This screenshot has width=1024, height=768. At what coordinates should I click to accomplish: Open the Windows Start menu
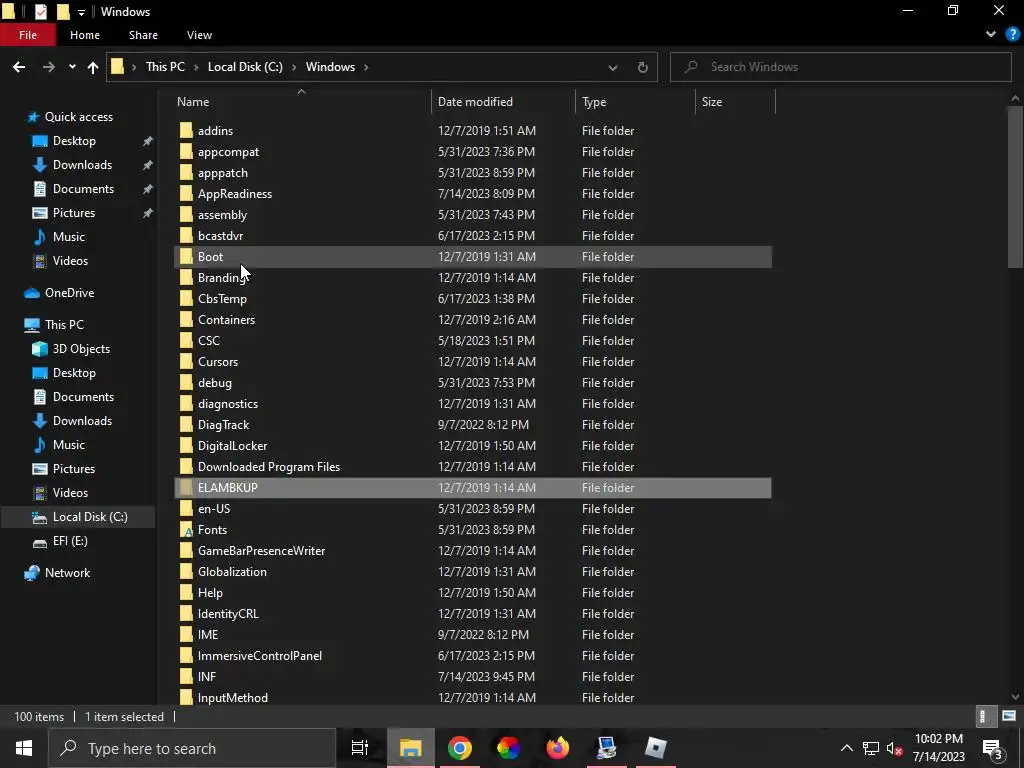24,748
